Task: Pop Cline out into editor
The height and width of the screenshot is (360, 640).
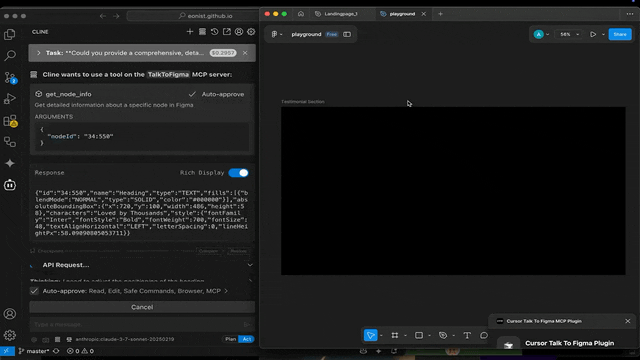Action: click(227, 31)
